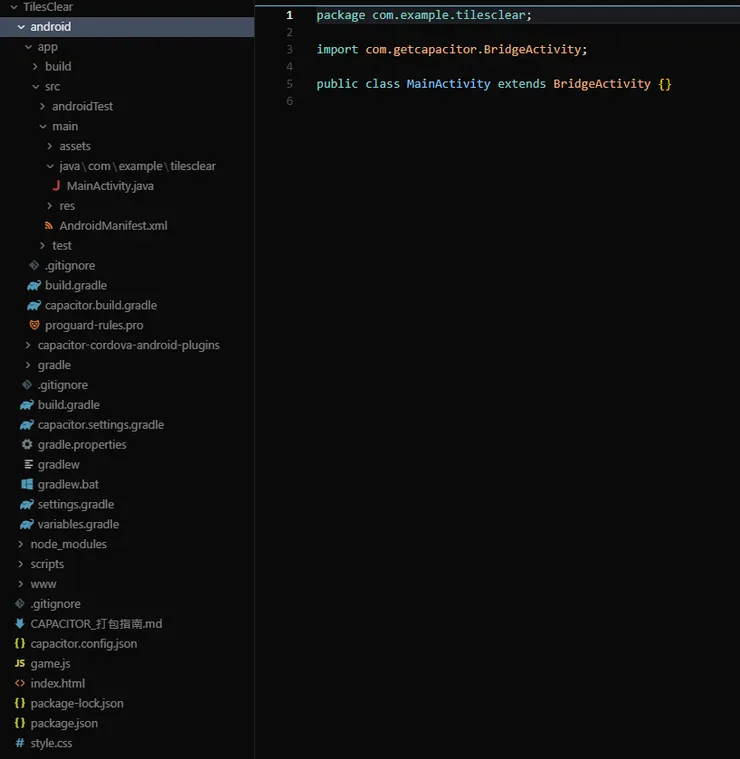The width and height of the screenshot is (740, 759).
Task: Click the Gradle elephant icon for capacitor.build.gradle
Action: (34, 305)
